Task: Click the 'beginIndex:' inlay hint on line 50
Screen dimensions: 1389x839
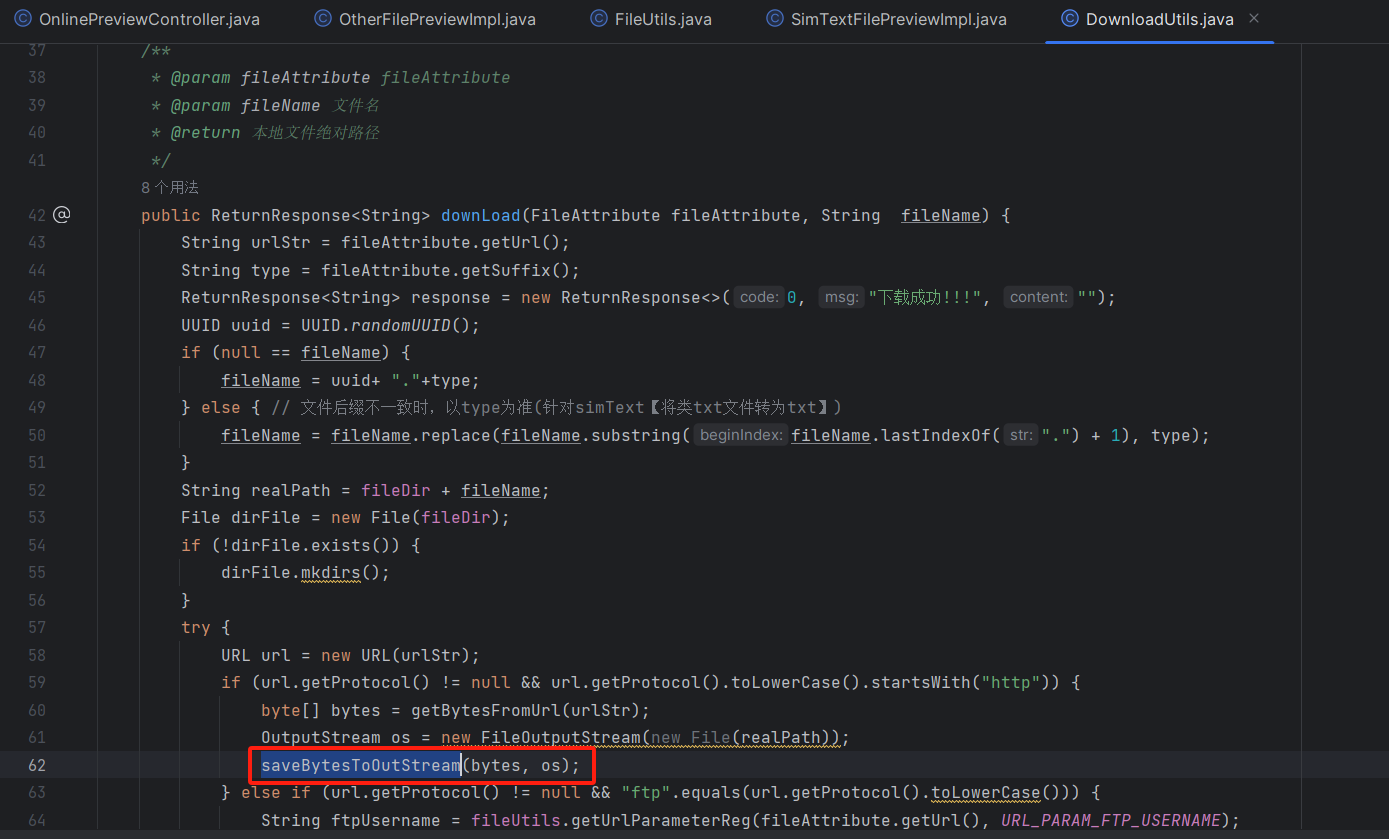Action: [x=740, y=435]
